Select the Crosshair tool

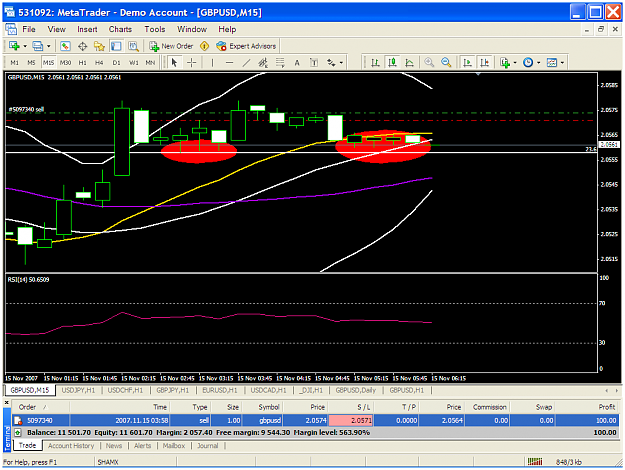[x=191, y=63]
